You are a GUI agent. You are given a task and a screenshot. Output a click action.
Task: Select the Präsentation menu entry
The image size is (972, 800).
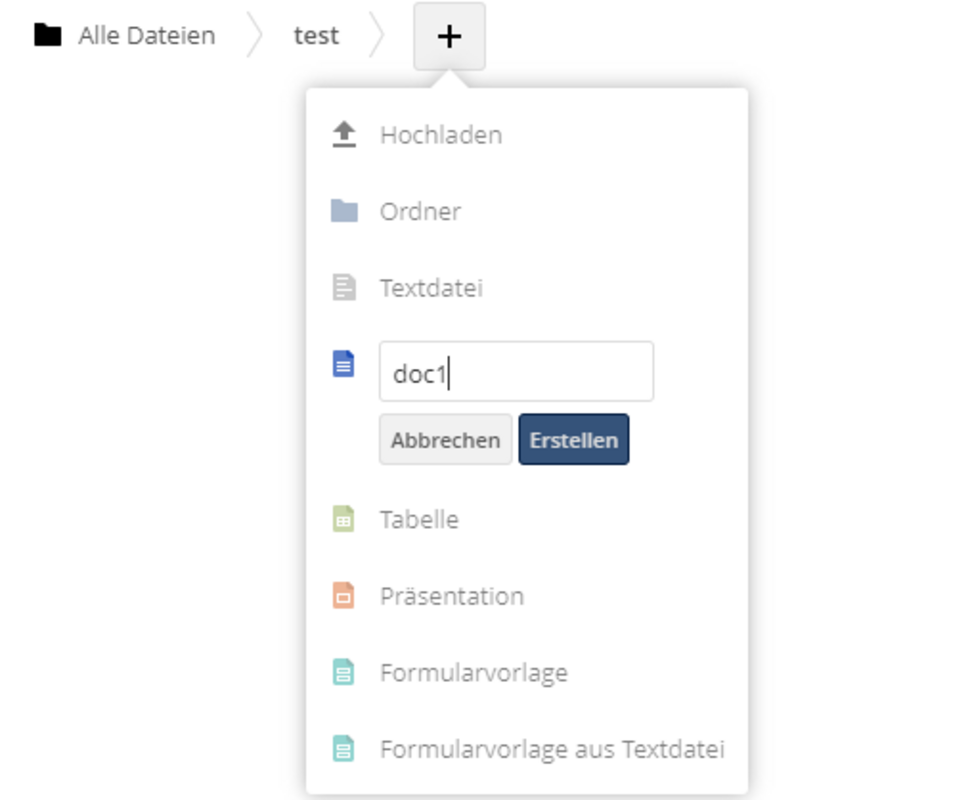(x=451, y=596)
